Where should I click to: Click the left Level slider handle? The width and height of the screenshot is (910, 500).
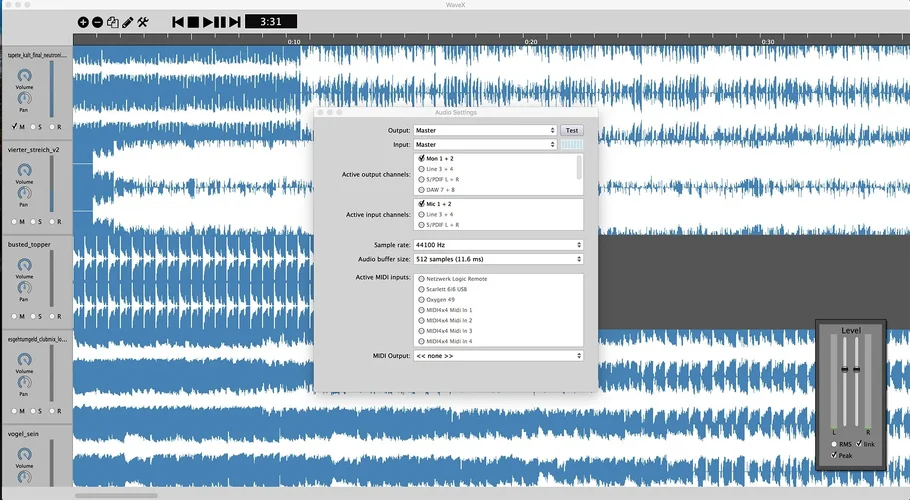tap(845, 369)
